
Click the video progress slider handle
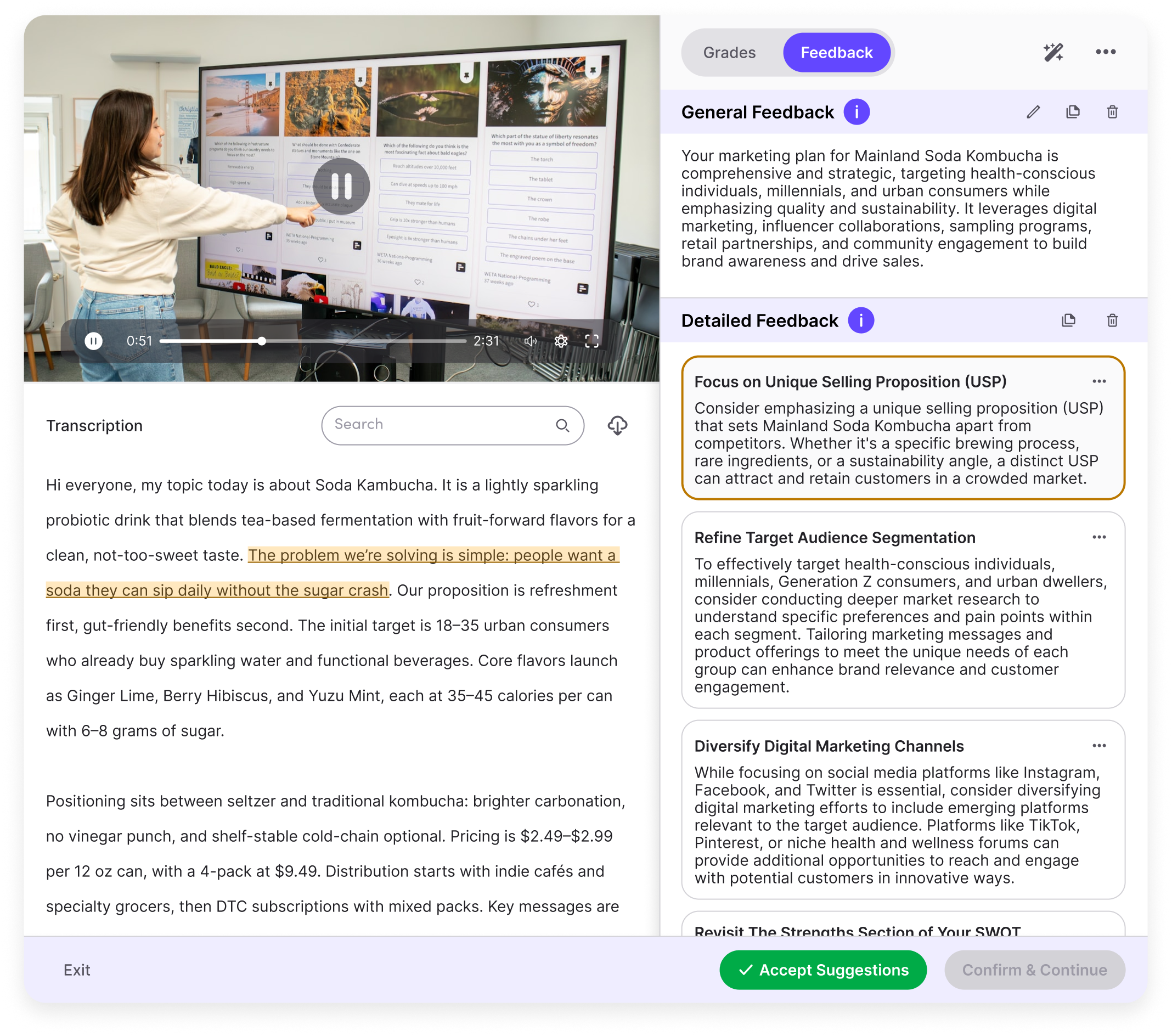[262, 341]
